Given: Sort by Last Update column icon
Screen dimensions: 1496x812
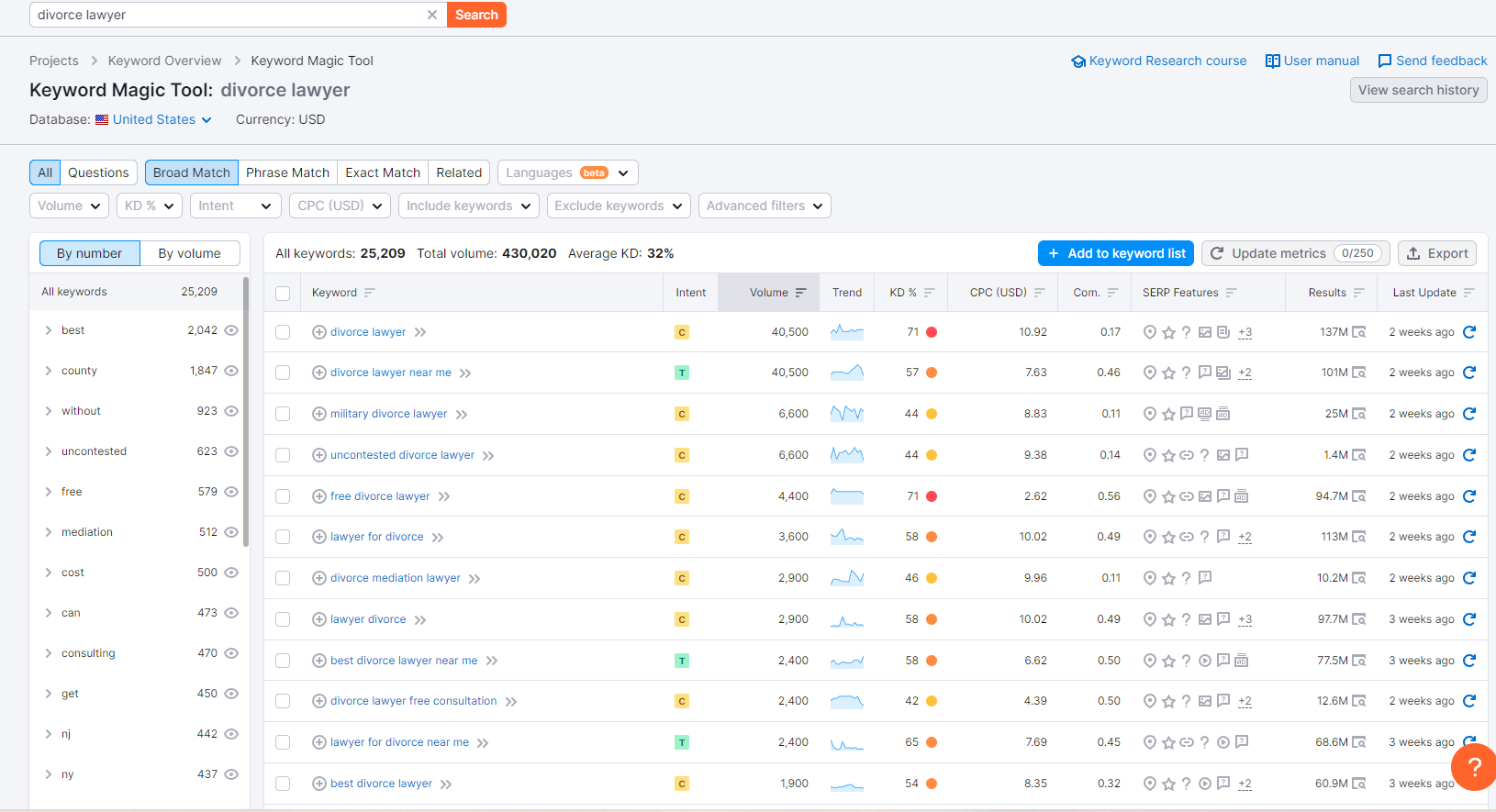Looking at the screenshot, I should (x=1468, y=293).
